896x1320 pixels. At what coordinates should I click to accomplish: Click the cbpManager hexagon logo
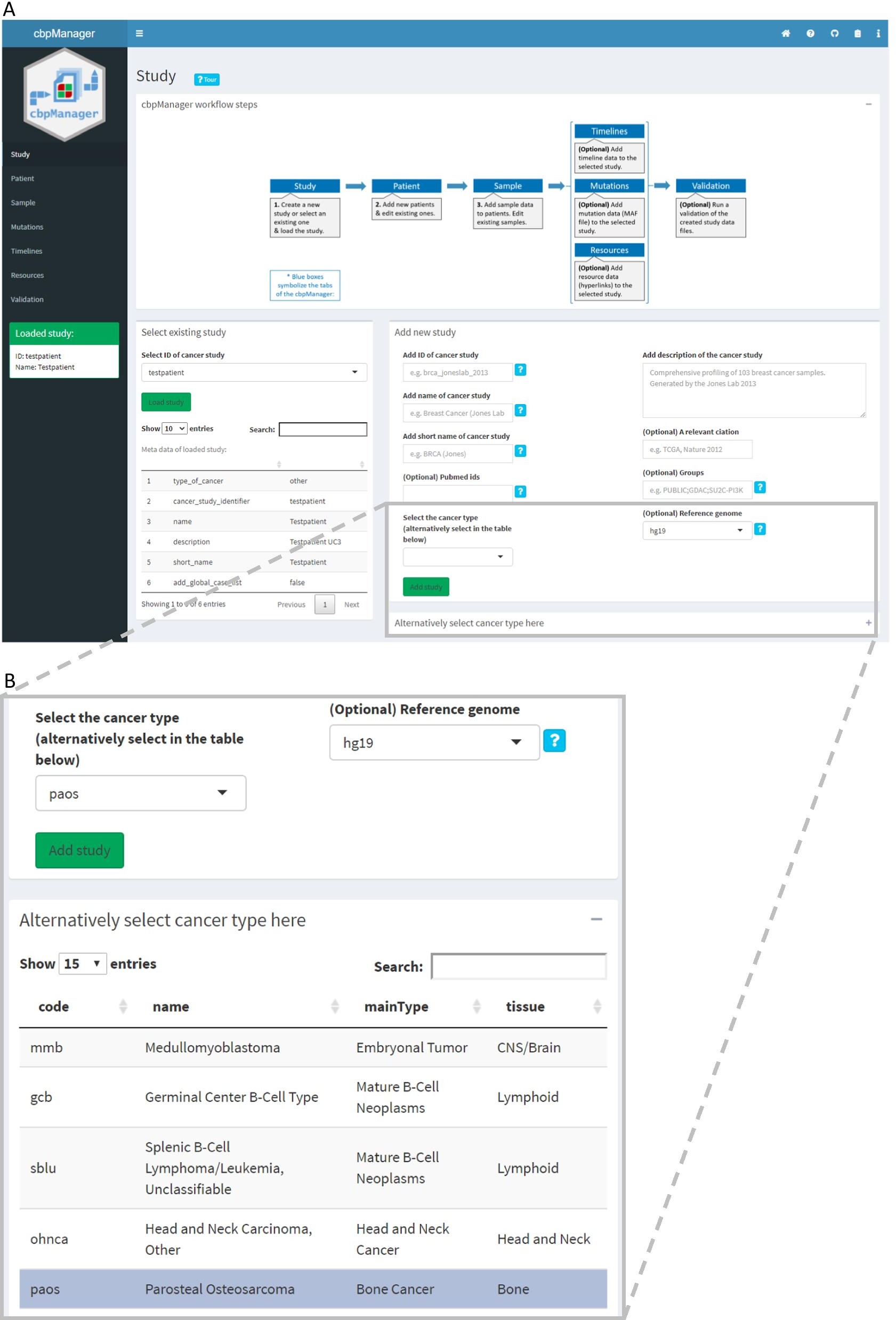[64, 94]
